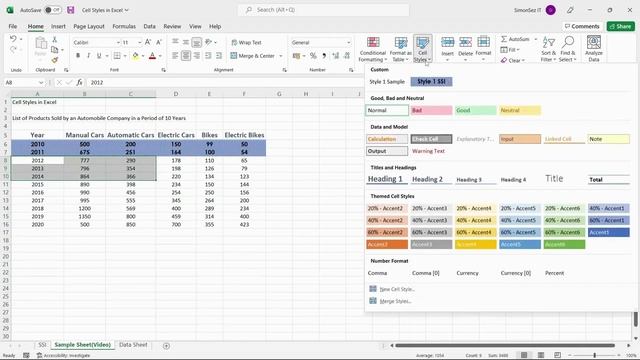Open Find & Select options
The height and width of the screenshot is (360, 640).
[x=567, y=49]
